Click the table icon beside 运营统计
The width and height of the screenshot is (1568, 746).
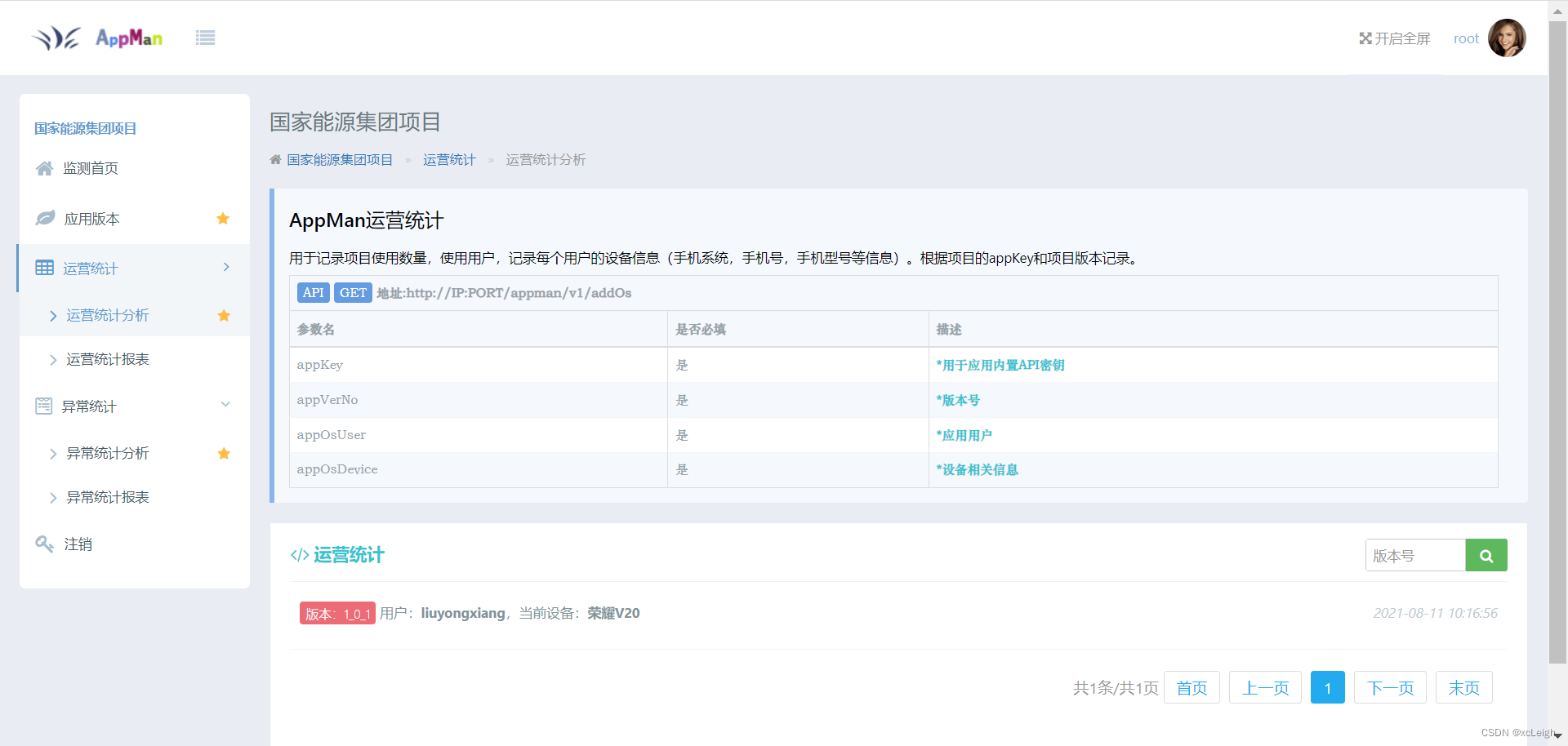pos(45,268)
